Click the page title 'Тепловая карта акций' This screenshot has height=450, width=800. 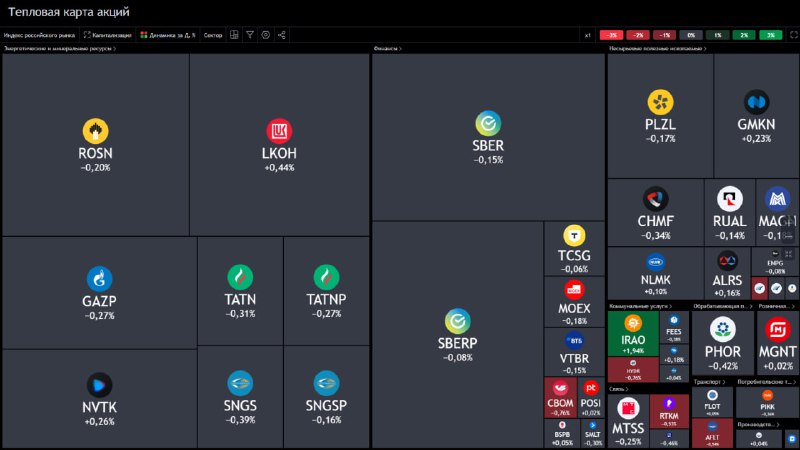pyautogui.click(x=69, y=12)
